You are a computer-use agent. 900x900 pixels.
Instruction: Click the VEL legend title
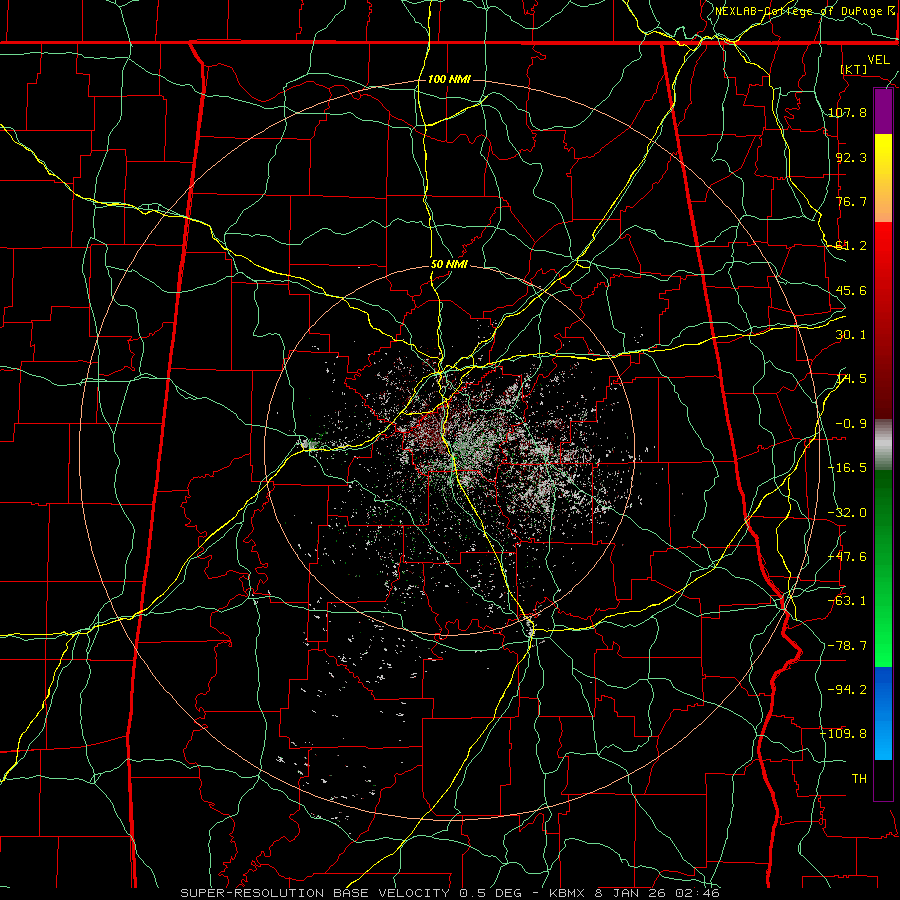pos(878,59)
